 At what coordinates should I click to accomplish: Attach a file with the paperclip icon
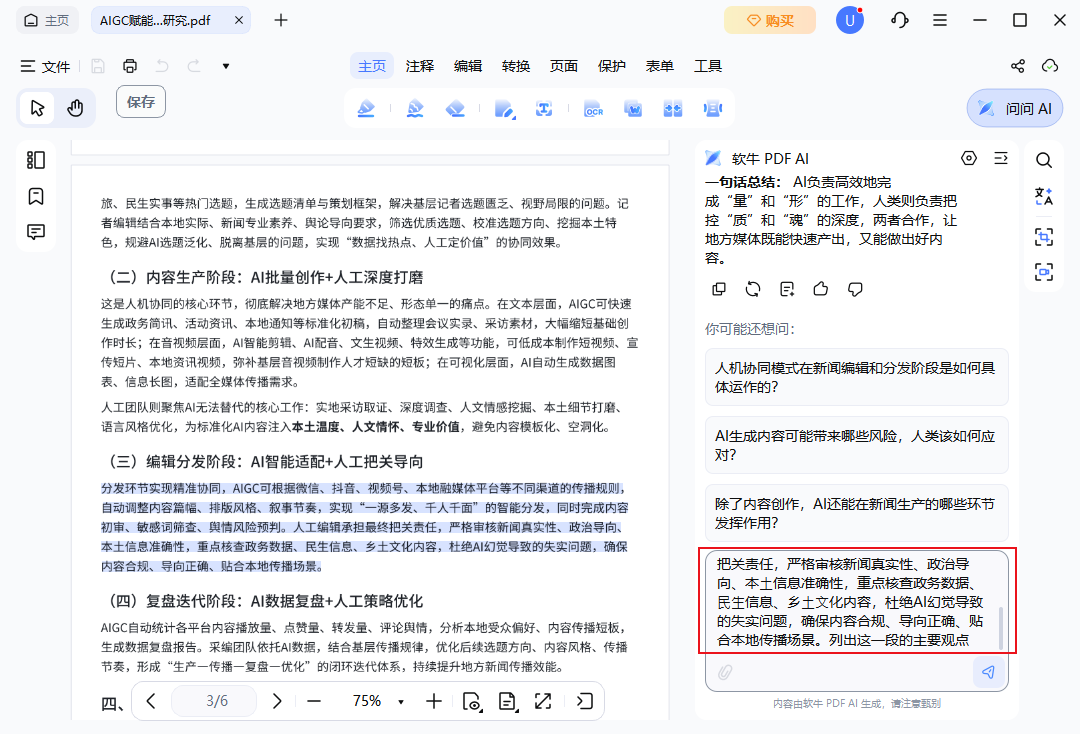[725, 672]
